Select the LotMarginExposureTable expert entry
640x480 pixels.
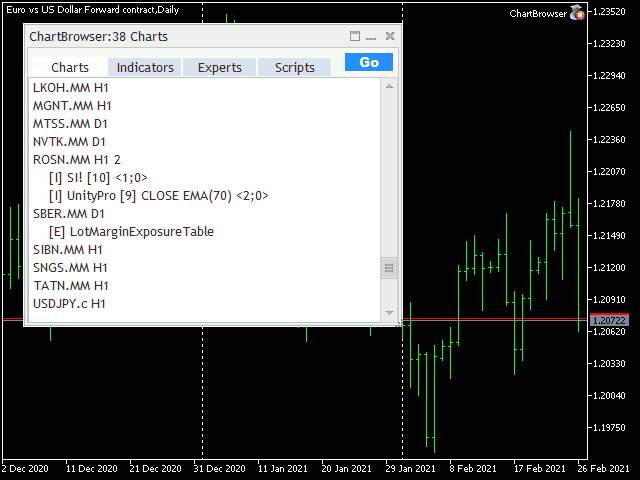tap(205, 231)
